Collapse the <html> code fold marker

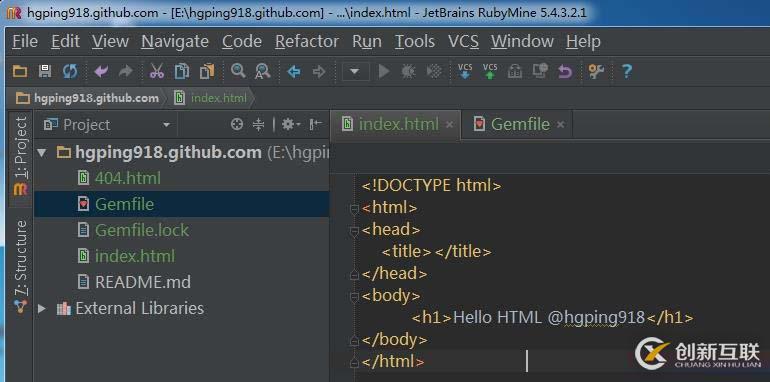(354, 209)
